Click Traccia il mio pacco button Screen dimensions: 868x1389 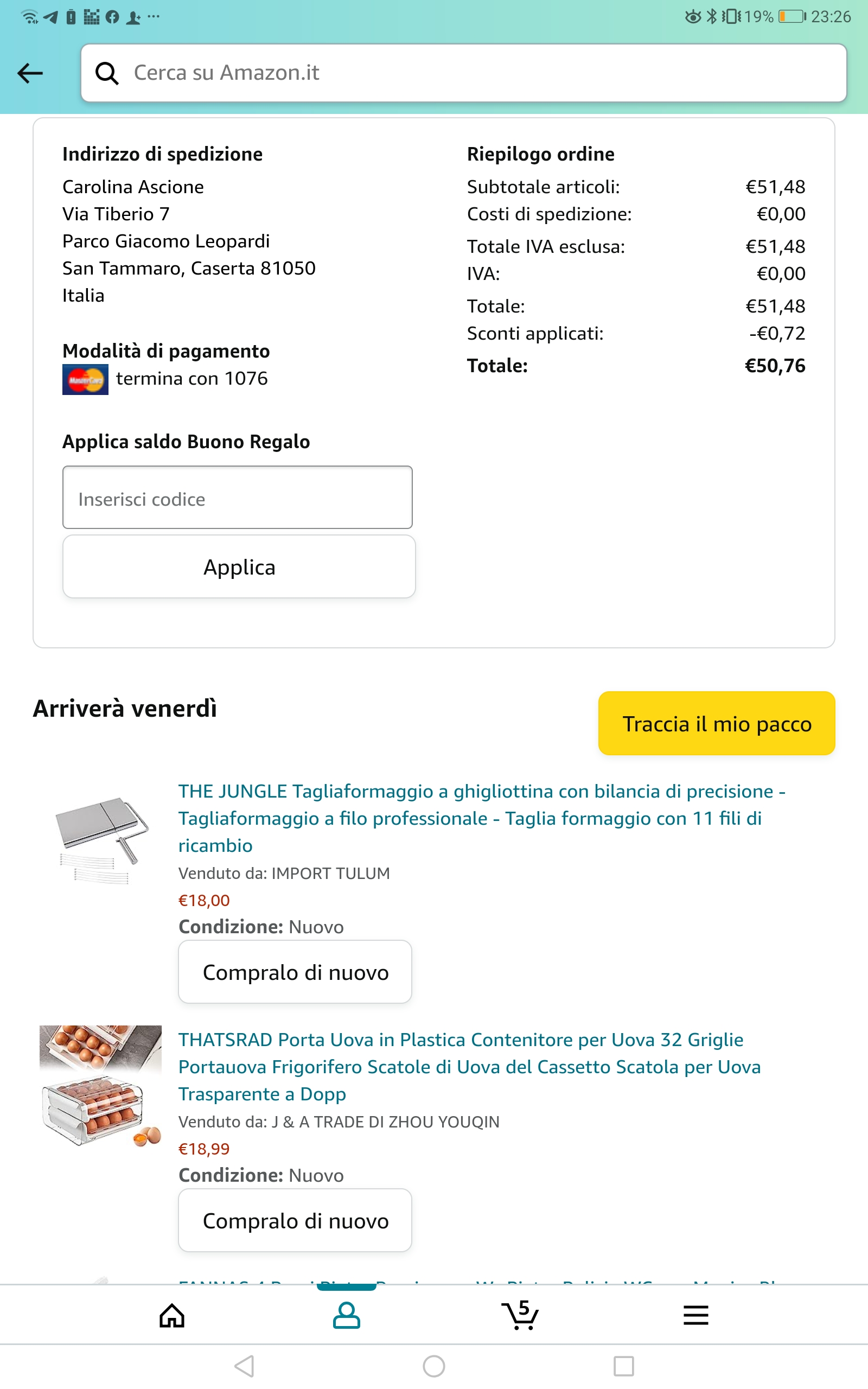[x=717, y=723]
